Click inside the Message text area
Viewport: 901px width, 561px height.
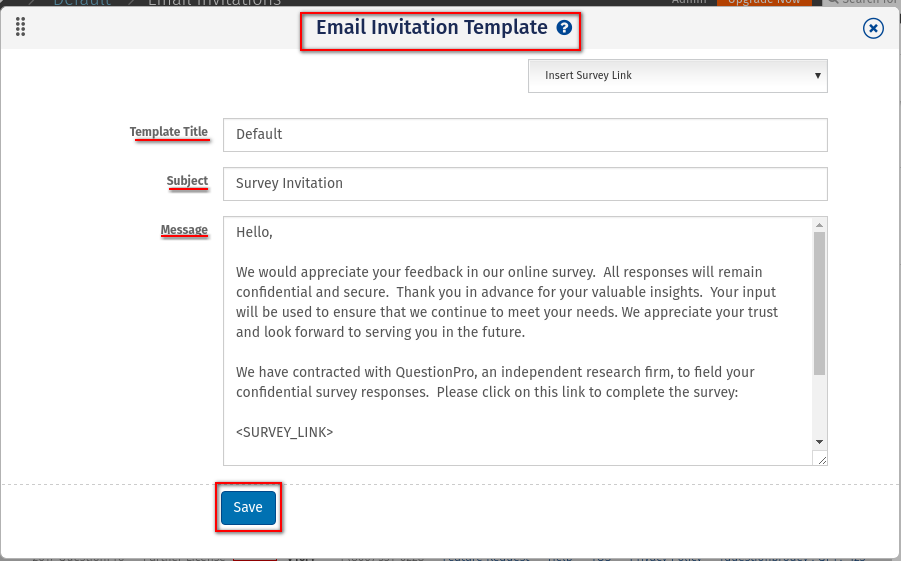click(517, 341)
